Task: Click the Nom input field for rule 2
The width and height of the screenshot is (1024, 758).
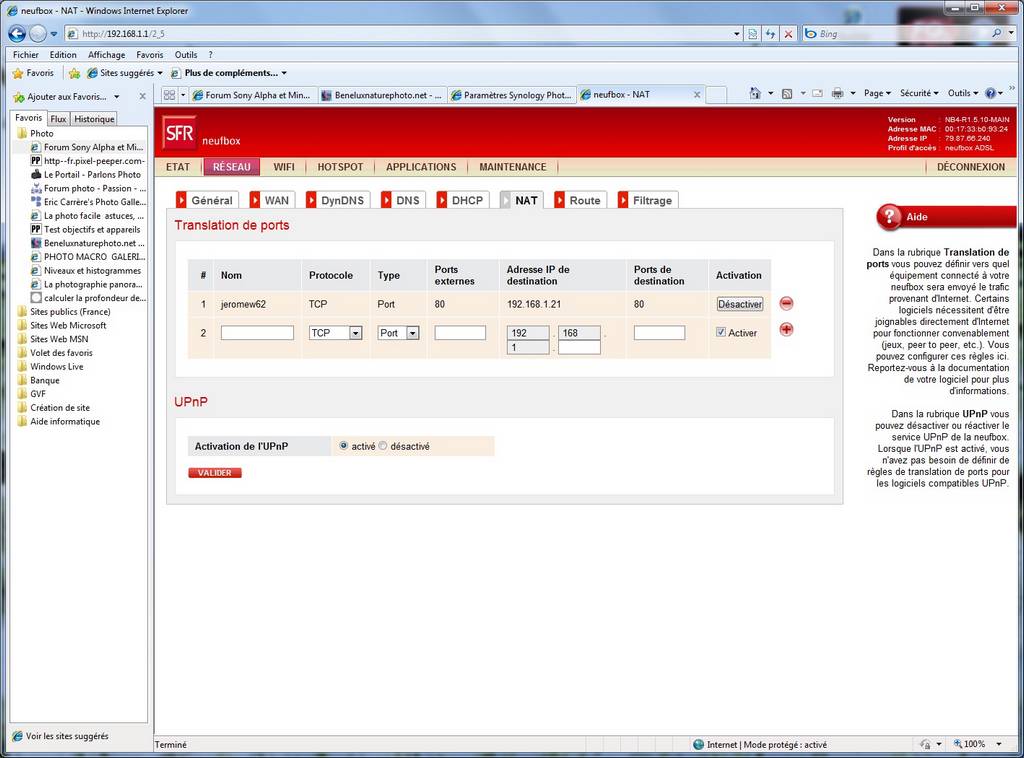Action: [x=257, y=333]
